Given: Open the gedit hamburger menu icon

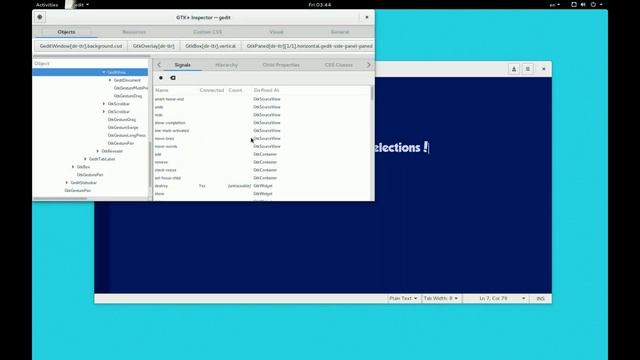Looking at the screenshot, I should pos(527,69).
